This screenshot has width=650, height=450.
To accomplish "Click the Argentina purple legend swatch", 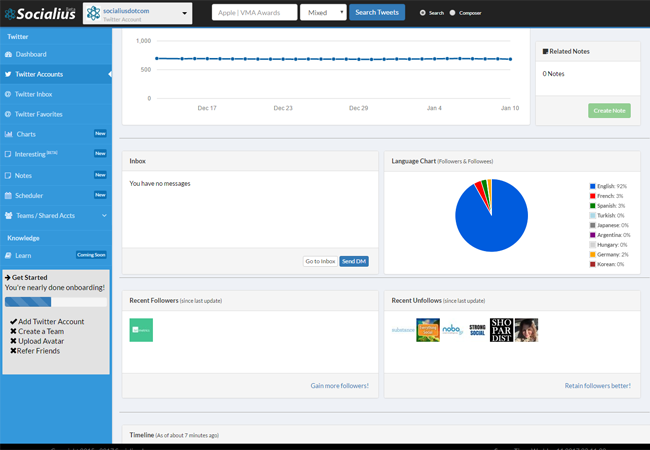I will pos(592,235).
